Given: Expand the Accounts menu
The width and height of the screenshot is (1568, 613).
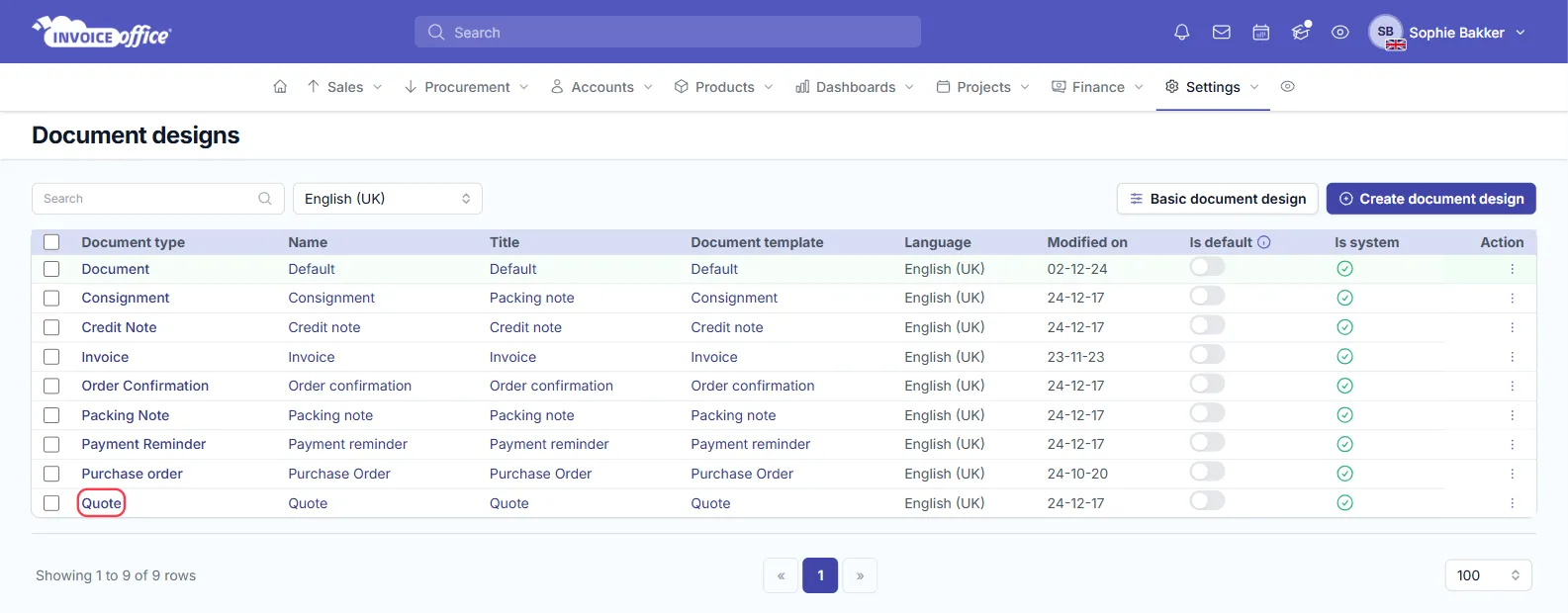Looking at the screenshot, I should (601, 87).
